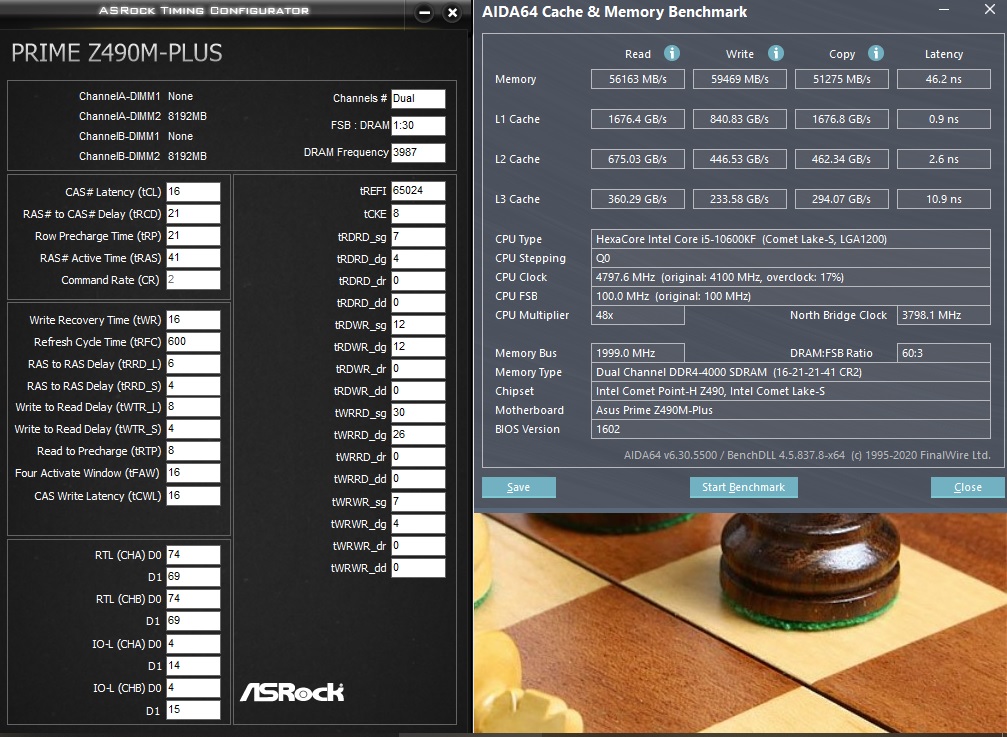Select the IO-L (CHB) D1 field showing 15
The image size is (1007, 737).
pos(193,710)
